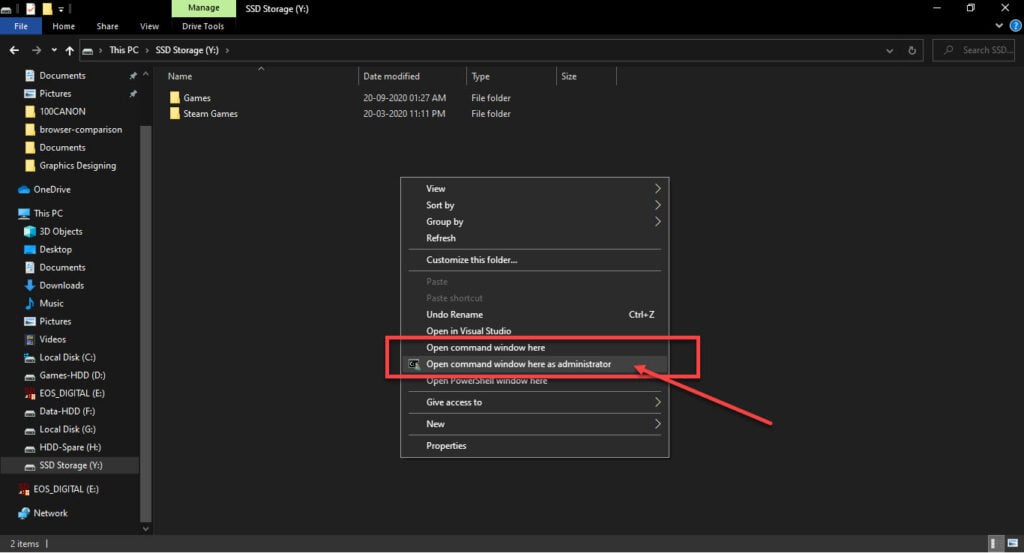Viewport: 1024px width, 553px height.
Task: Open the recent locations dropdown arrow
Action: click(x=54, y=50)
